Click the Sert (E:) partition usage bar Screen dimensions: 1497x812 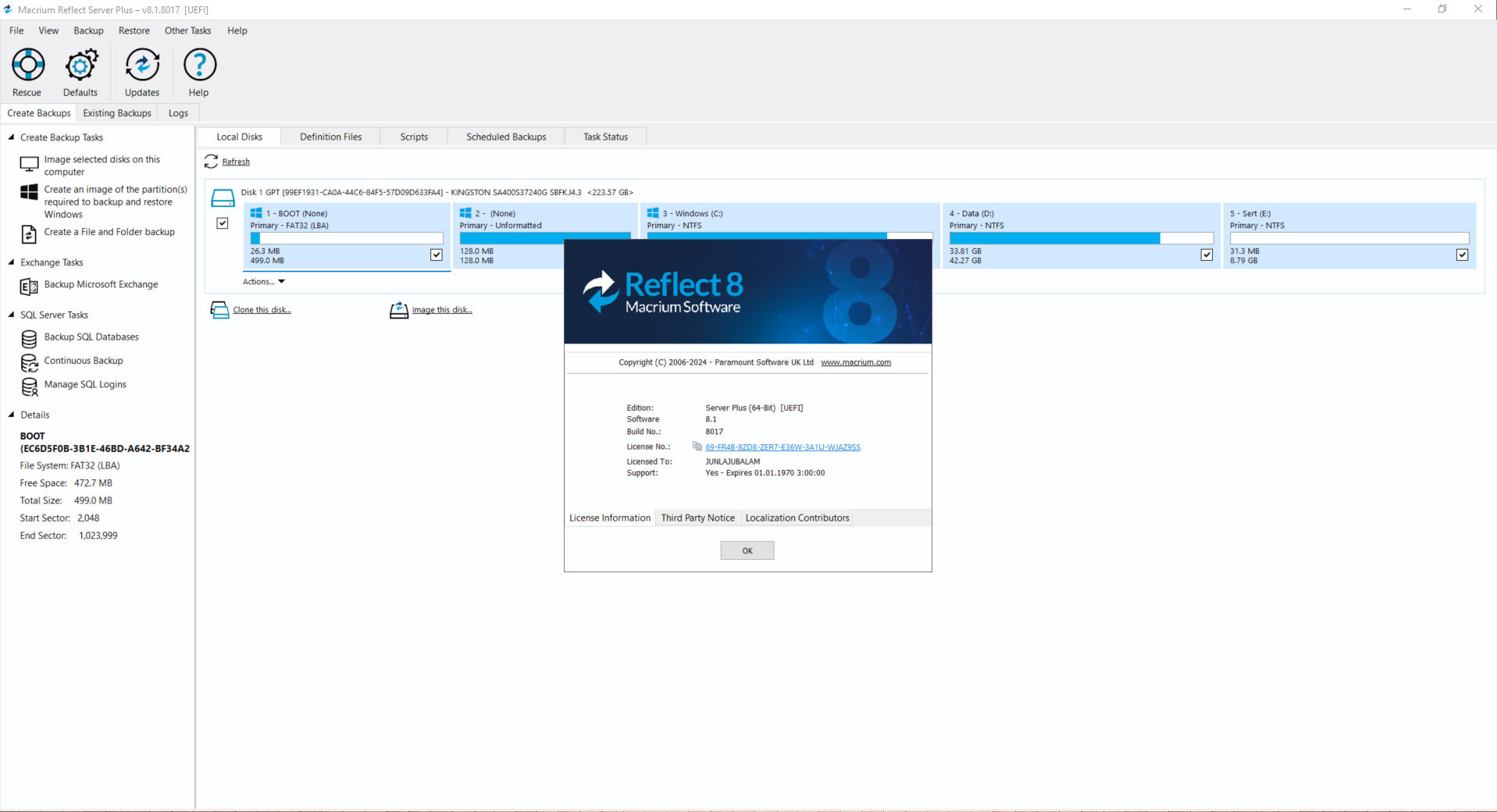[1349, 238]
